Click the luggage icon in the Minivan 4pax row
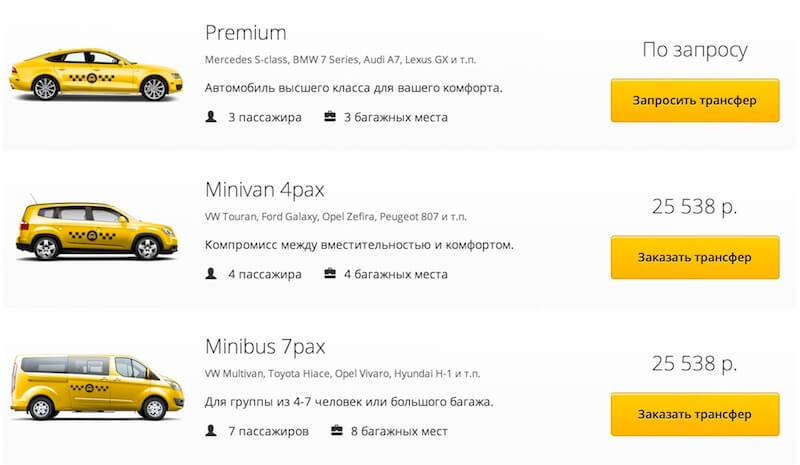Image resolution: width=800 pixels, height=465 pixels. pyautogui.click(x=330, y=274)
